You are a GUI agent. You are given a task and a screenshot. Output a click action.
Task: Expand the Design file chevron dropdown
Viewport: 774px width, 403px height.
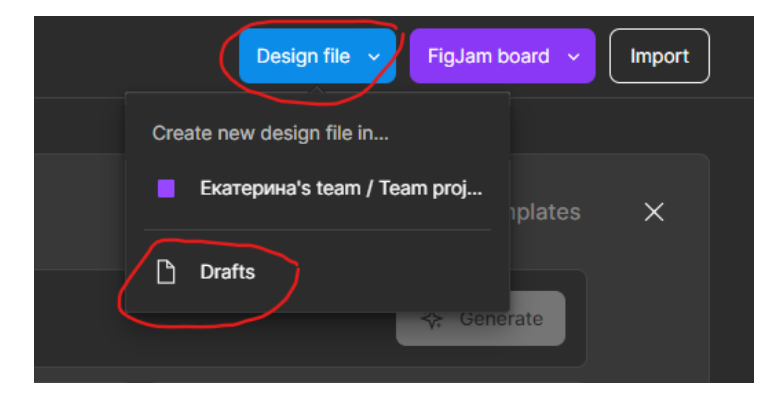(x=374, y=57)
